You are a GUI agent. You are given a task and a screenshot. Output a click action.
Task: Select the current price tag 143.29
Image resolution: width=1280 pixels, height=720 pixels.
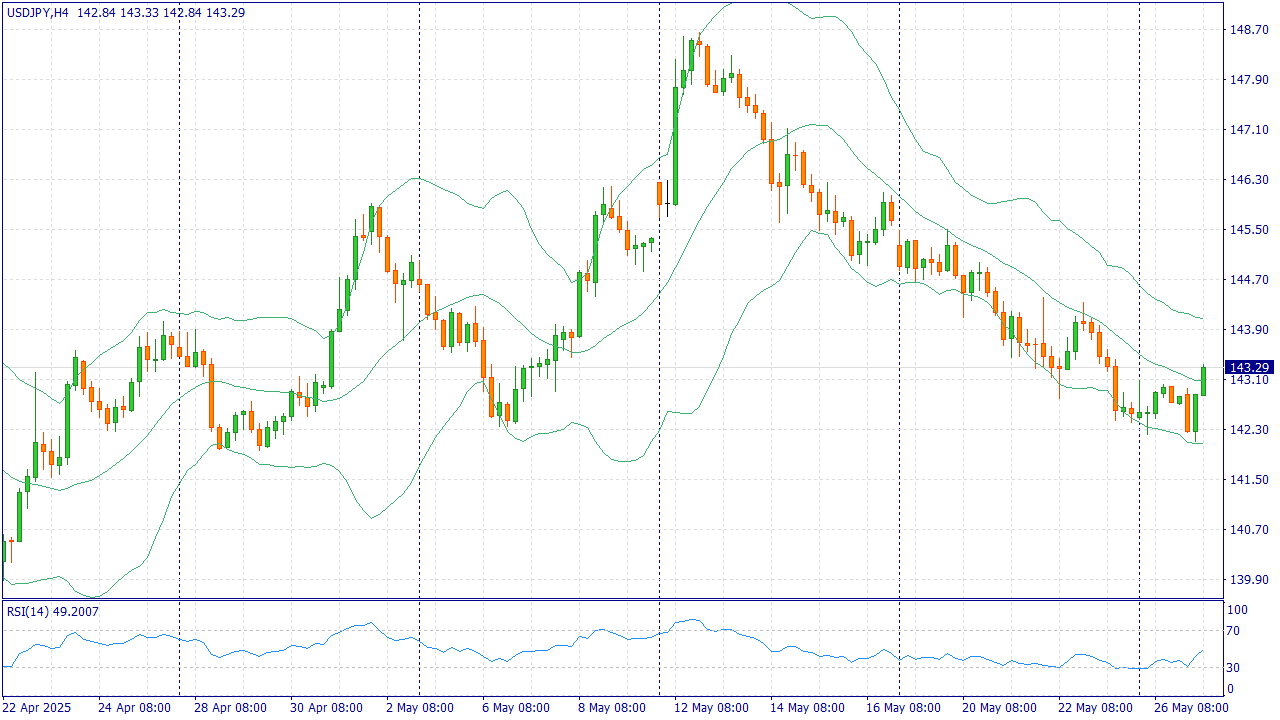(x=1248, y=367)
